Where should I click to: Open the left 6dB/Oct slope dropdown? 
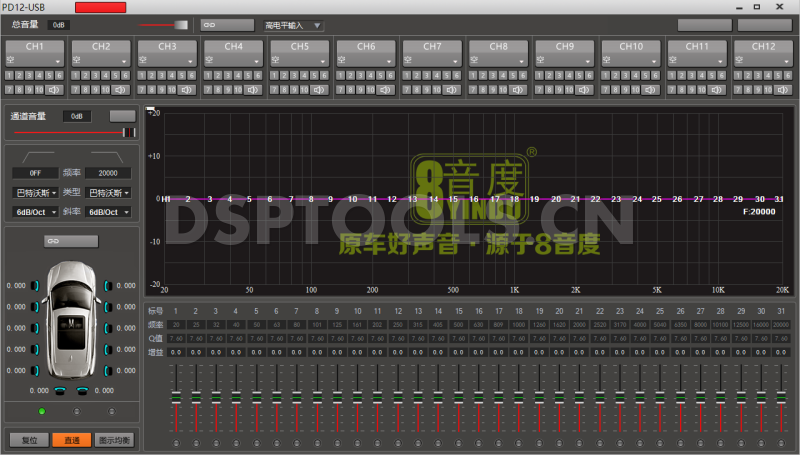(37, 212)
